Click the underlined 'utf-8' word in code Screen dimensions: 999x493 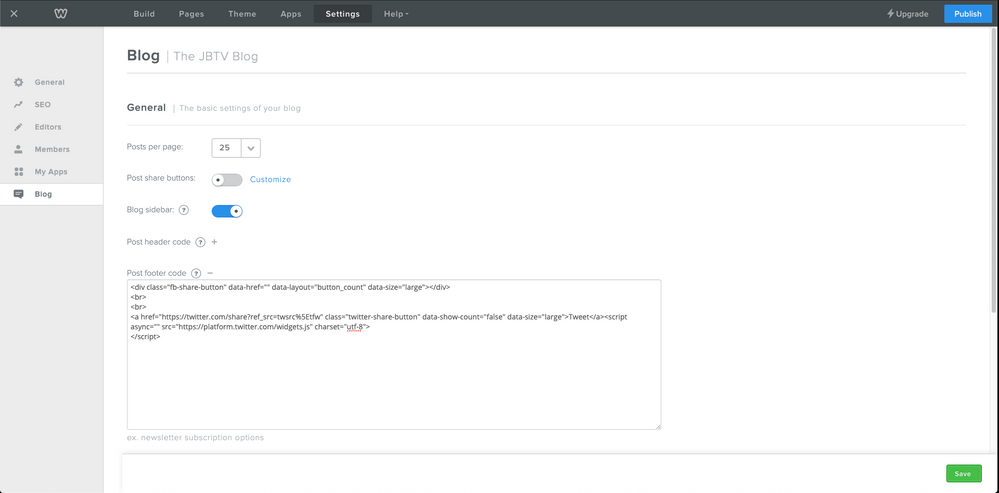(354, 327)
